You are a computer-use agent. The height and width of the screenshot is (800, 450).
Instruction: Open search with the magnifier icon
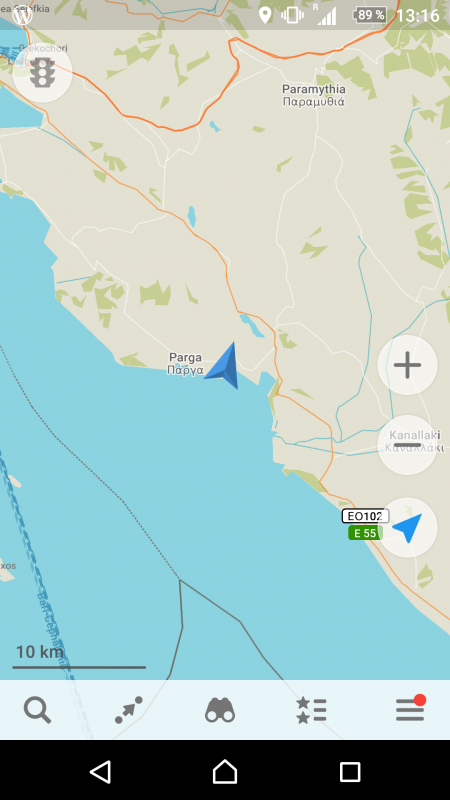point(37,710)
